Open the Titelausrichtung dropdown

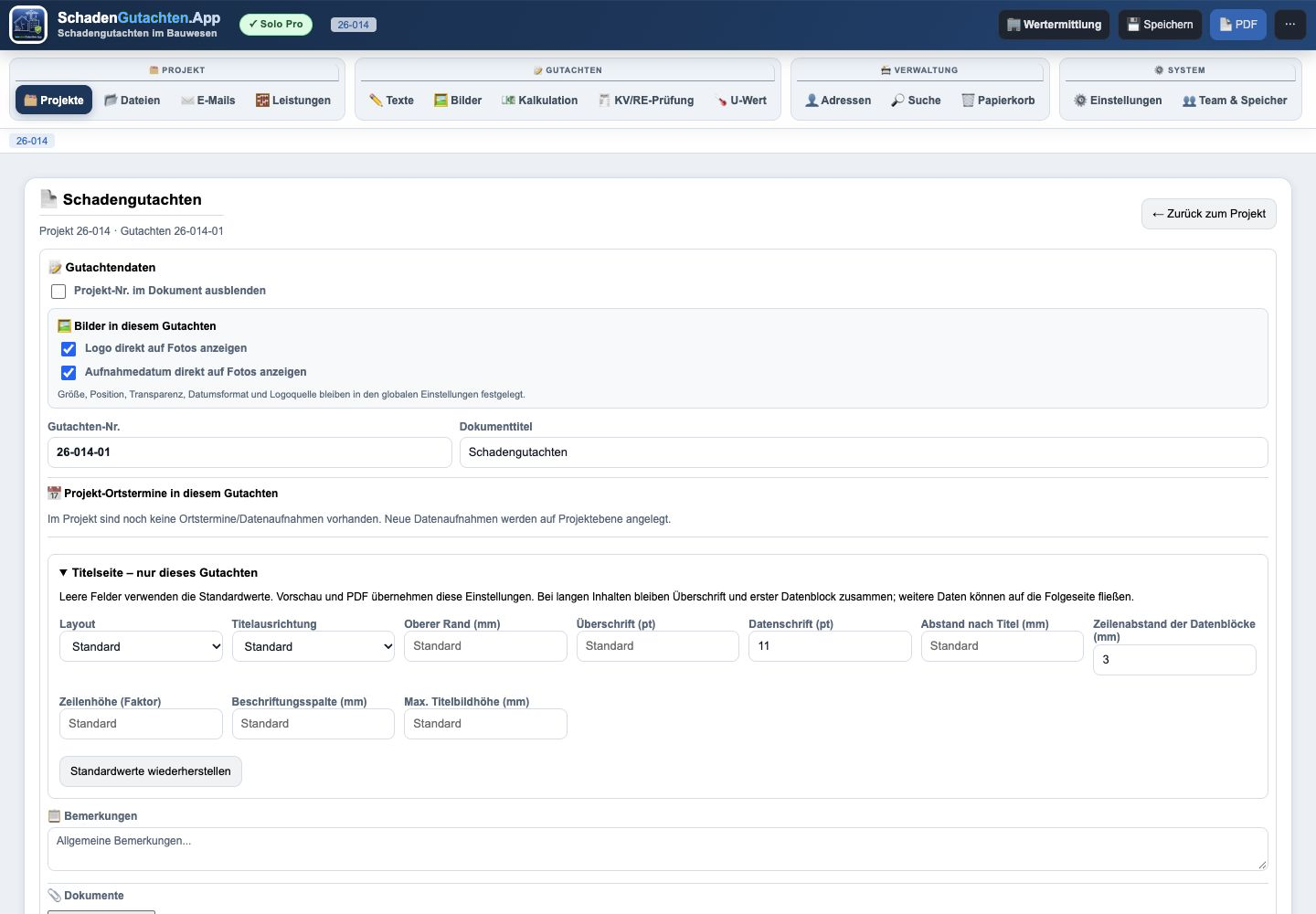click(313, 646)
